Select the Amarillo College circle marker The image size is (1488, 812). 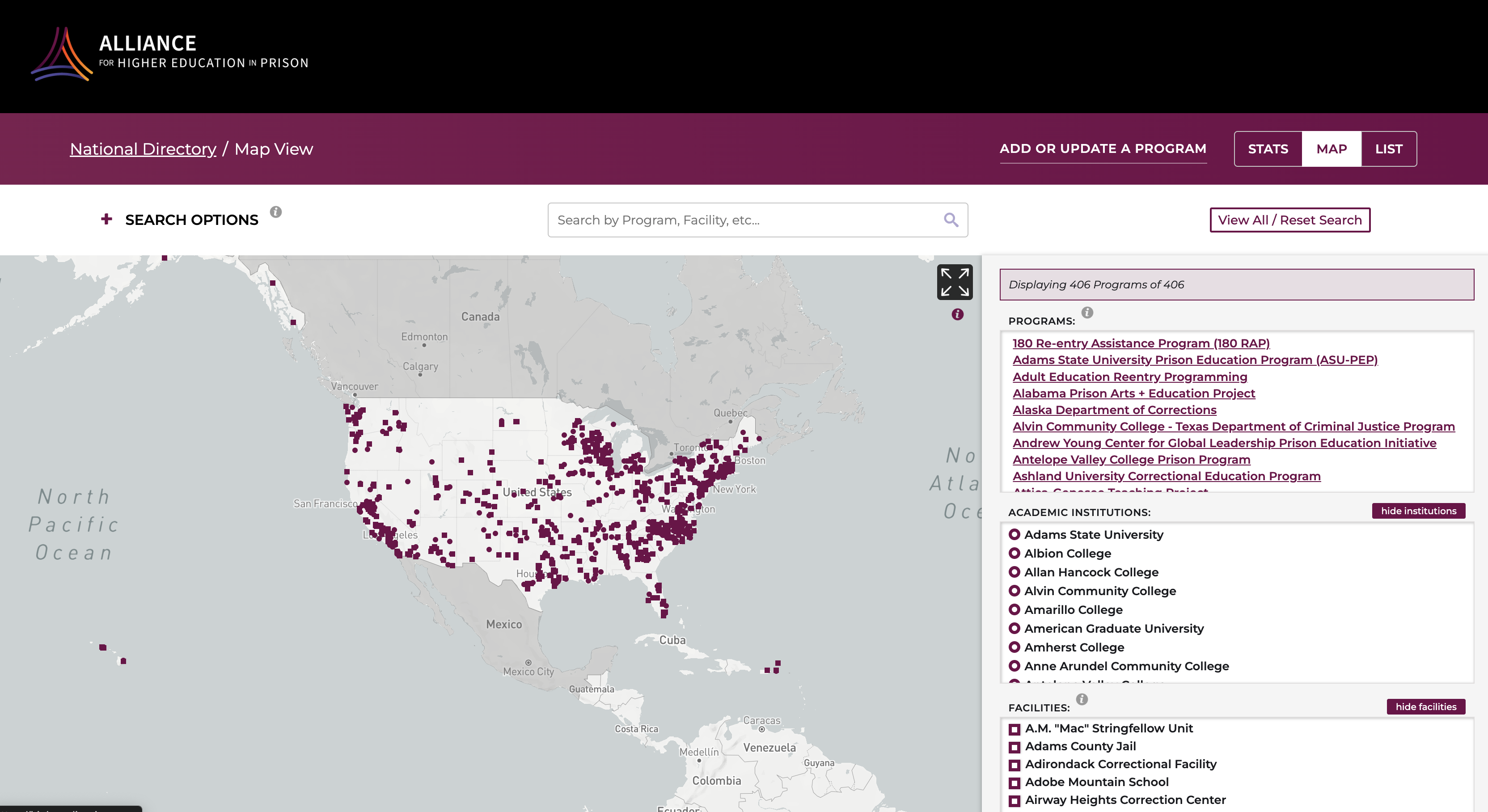(x=1014, y=609)
